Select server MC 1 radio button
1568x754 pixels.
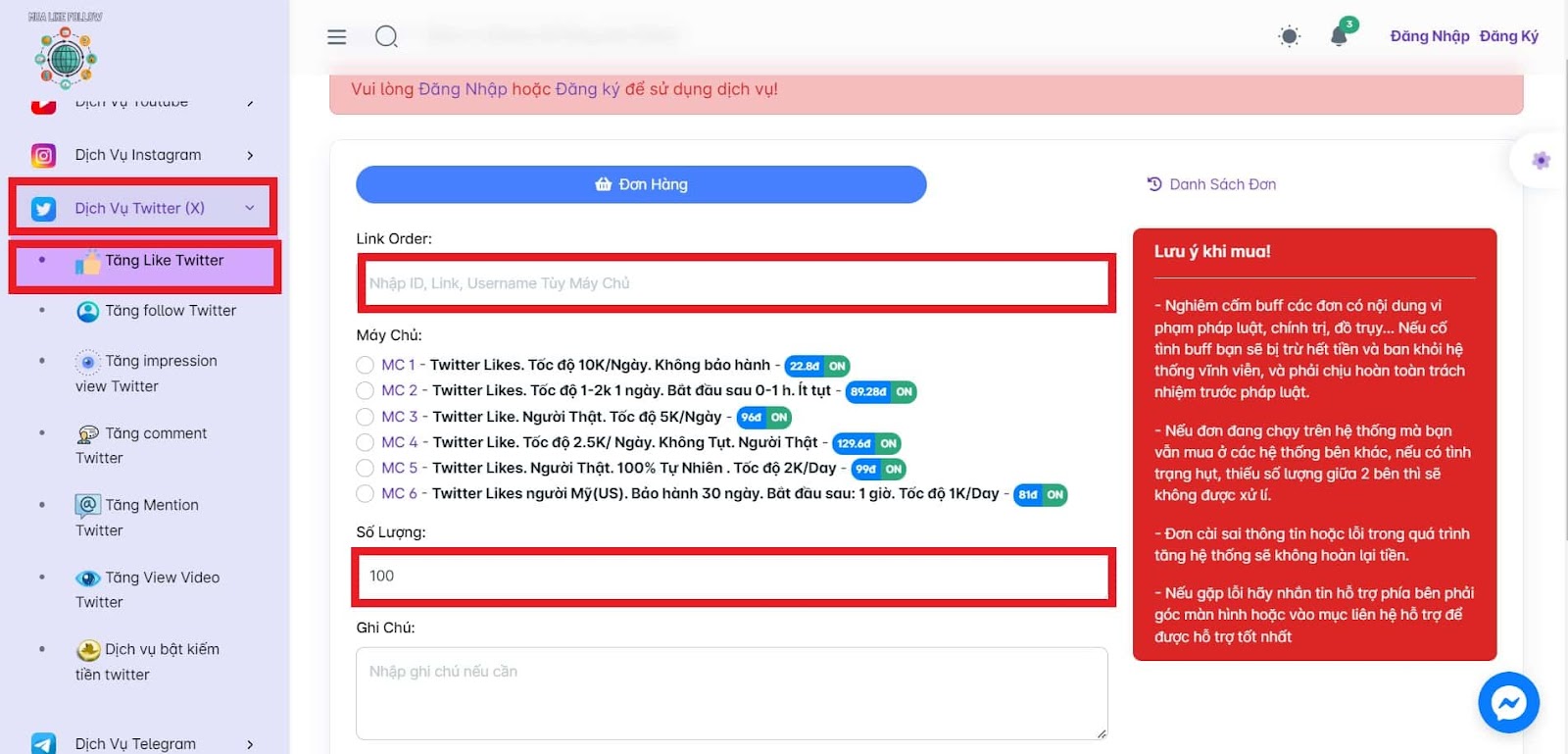pyautogui.click(x=366, y=365)
